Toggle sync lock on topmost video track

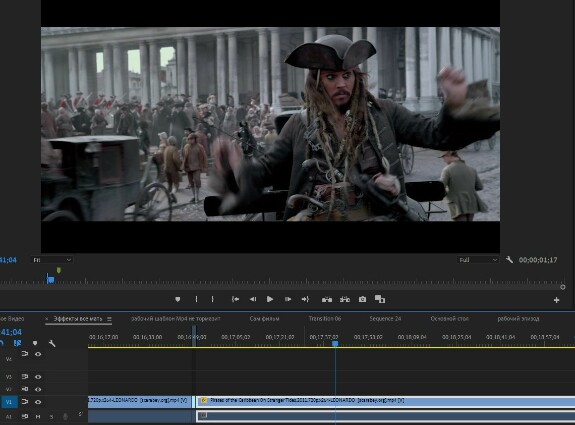(25, 354)
